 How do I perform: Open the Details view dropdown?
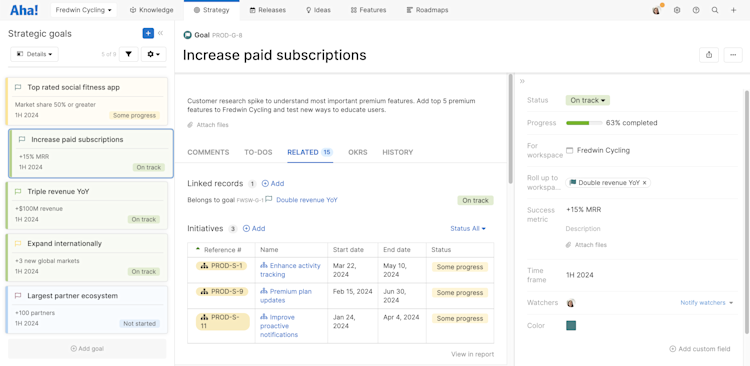pos(34,54)
